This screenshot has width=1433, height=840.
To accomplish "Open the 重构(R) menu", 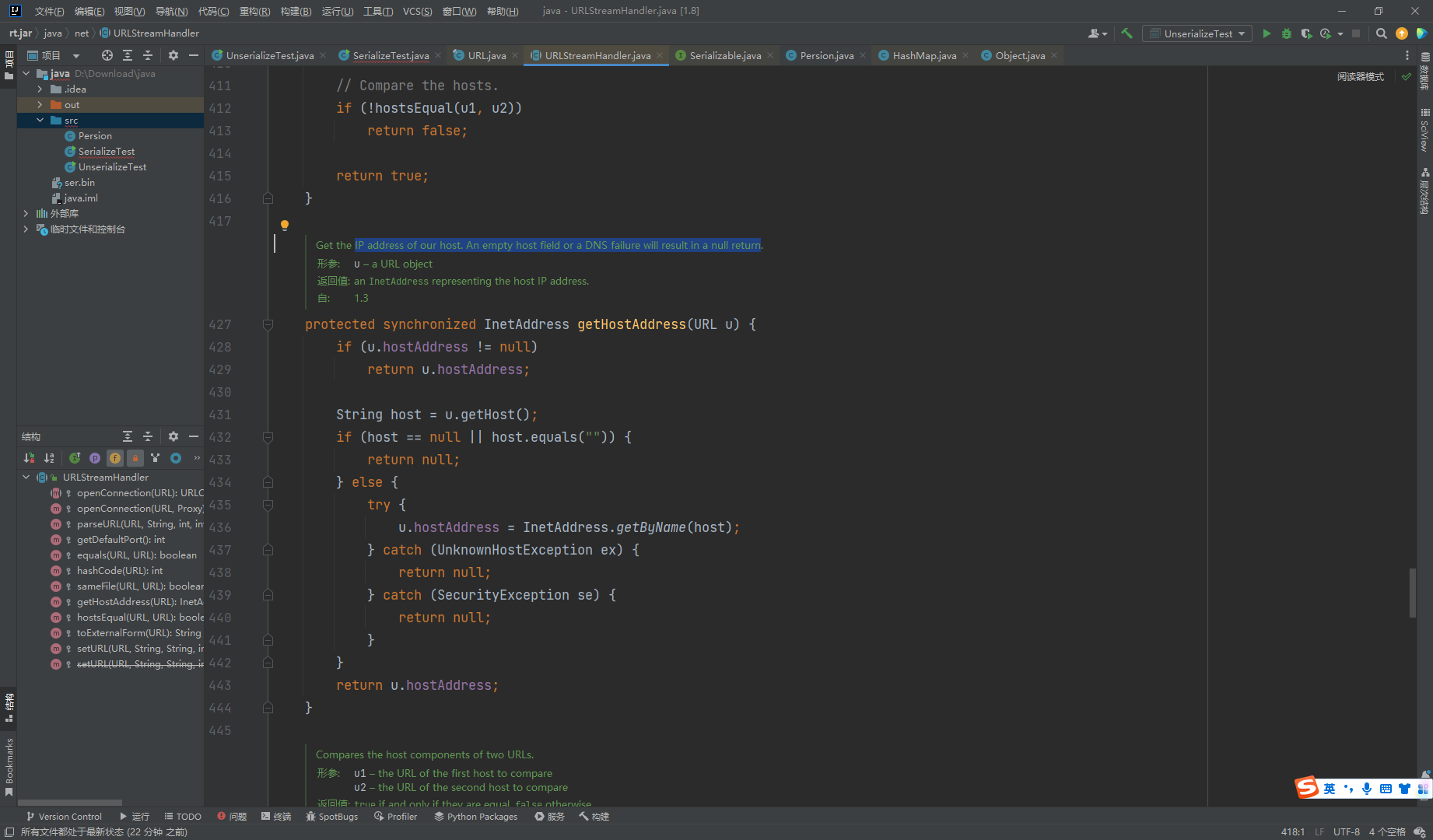I will click(x=254, y=11).
